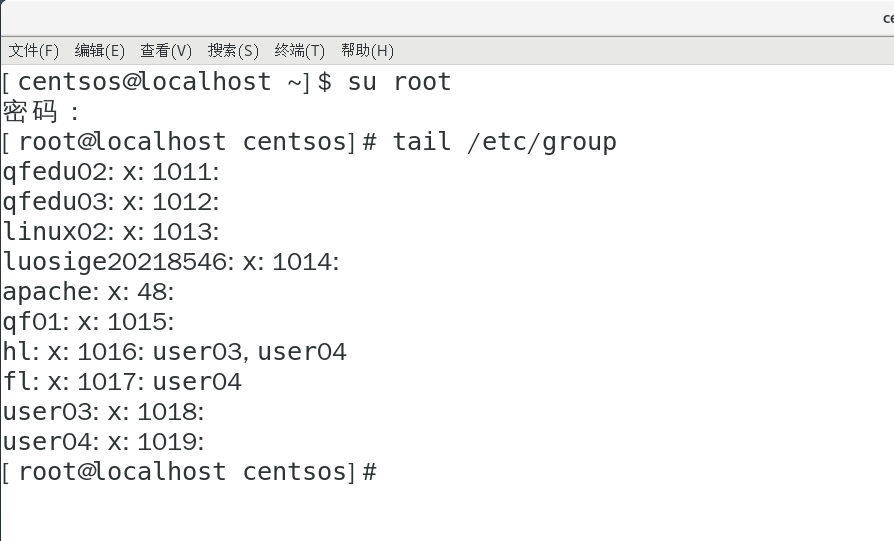Click the hl group line listing user03, user04
This screenshot has width=894, height=541.
(175, 352)
